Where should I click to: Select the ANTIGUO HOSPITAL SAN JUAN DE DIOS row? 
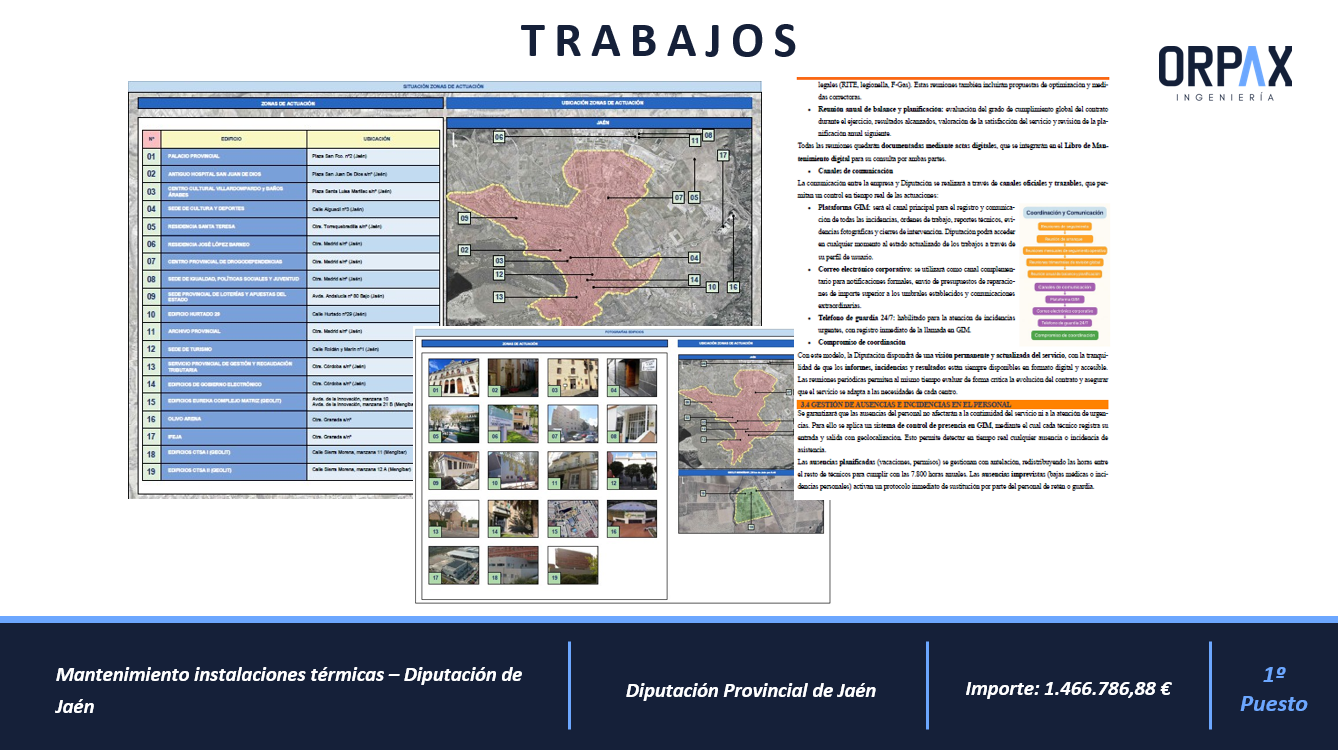(x=290, y=174)
